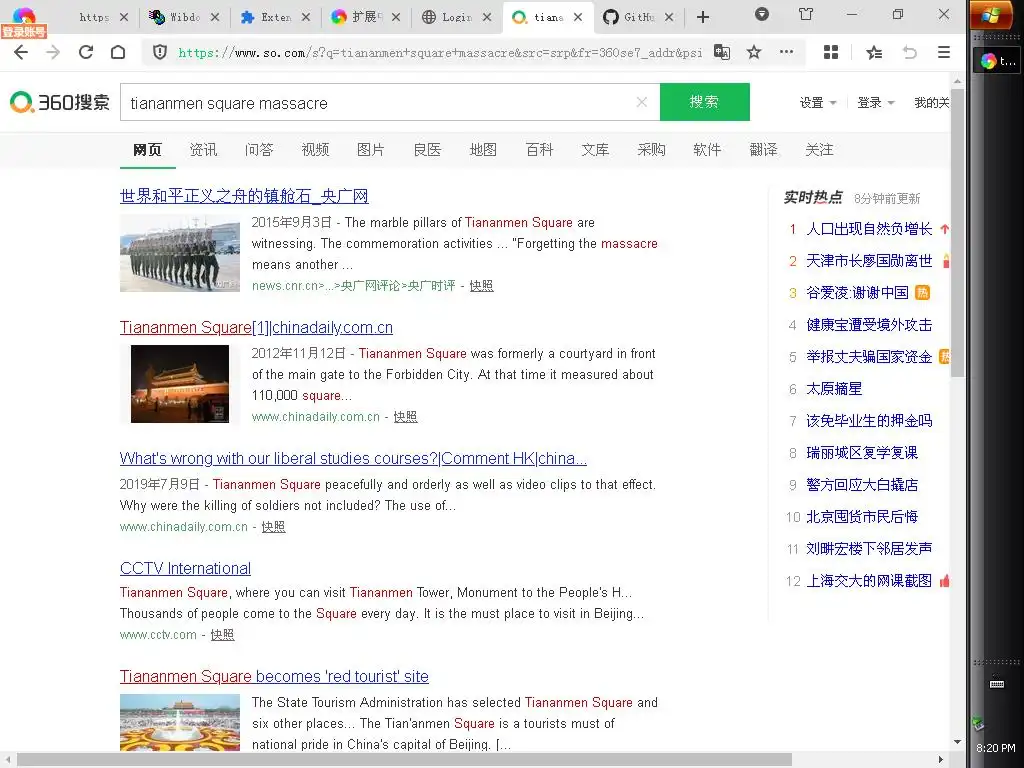The height and width of the screenshot is (768, 1024).
Task: Open the taskbar on-screen keyboard icon
Action: (997, 684)
